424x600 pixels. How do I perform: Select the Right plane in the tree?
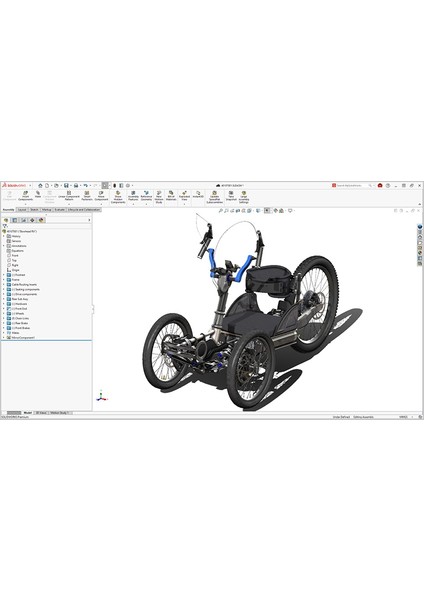point(13,265)
